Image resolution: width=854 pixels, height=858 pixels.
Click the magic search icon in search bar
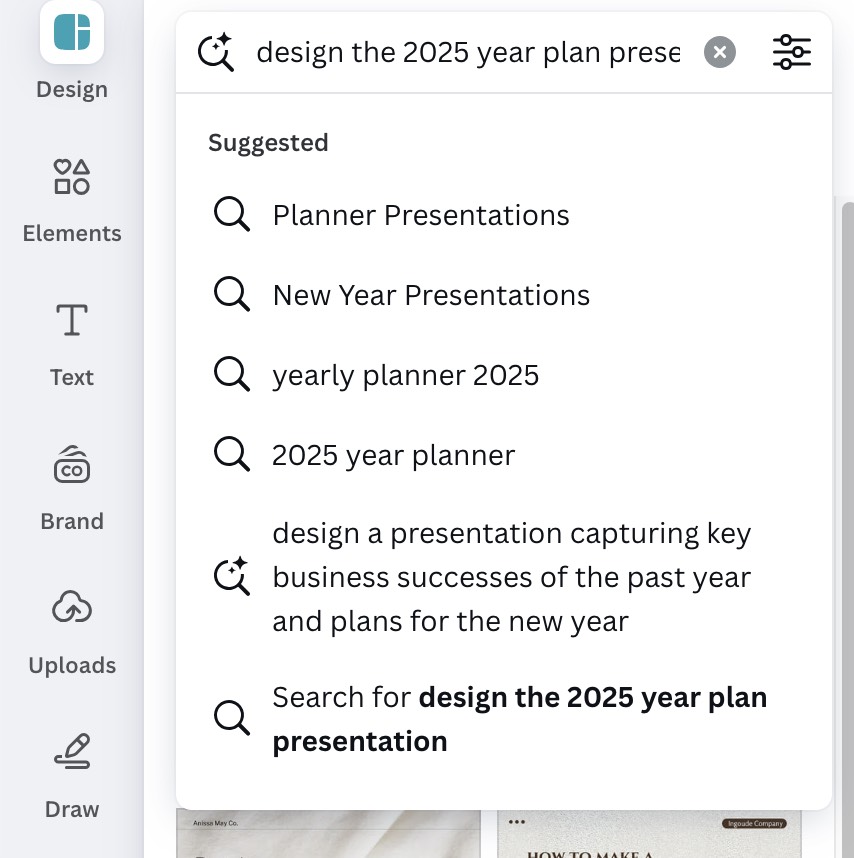216,52
